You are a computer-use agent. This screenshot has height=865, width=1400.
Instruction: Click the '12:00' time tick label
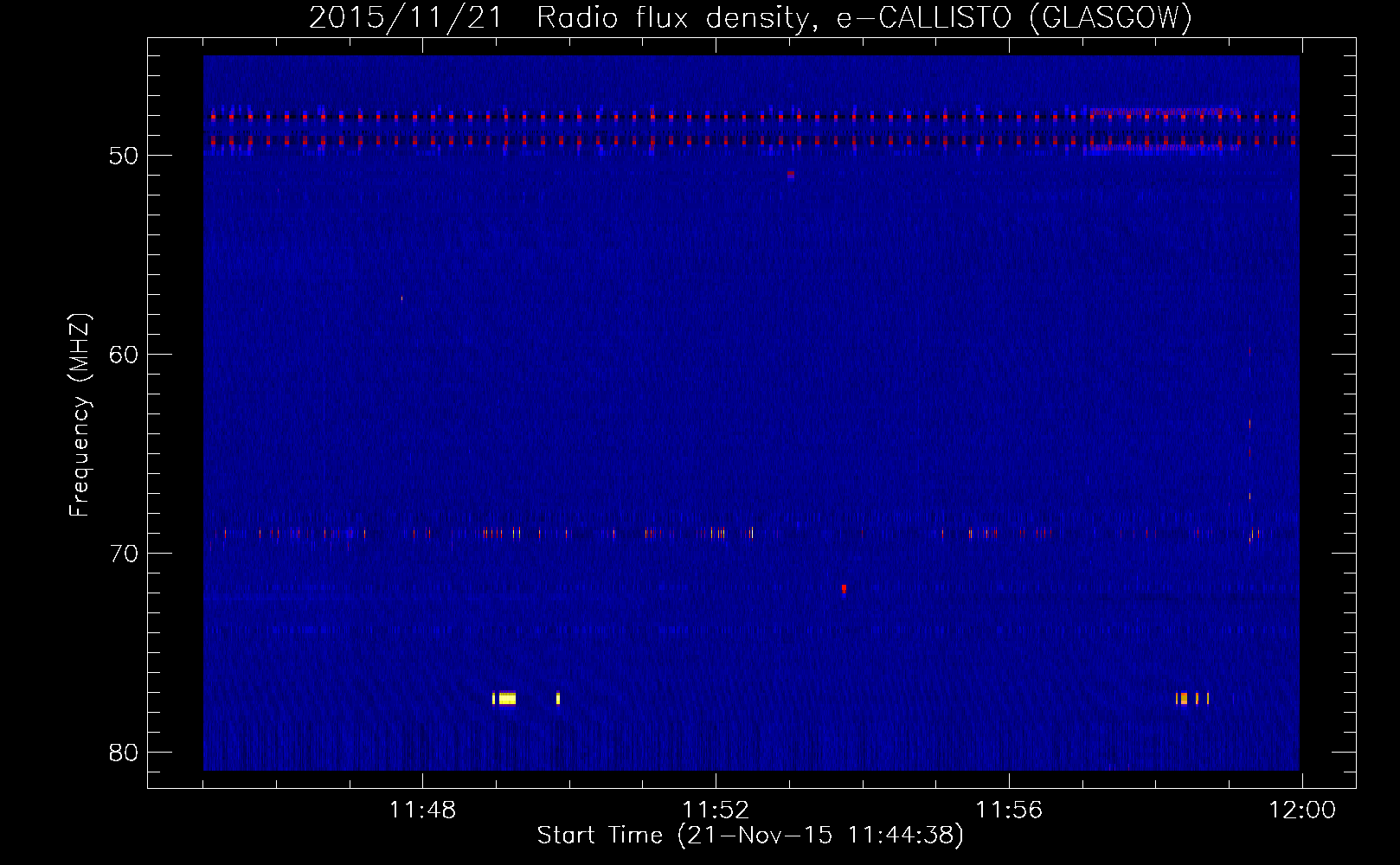1302,811
